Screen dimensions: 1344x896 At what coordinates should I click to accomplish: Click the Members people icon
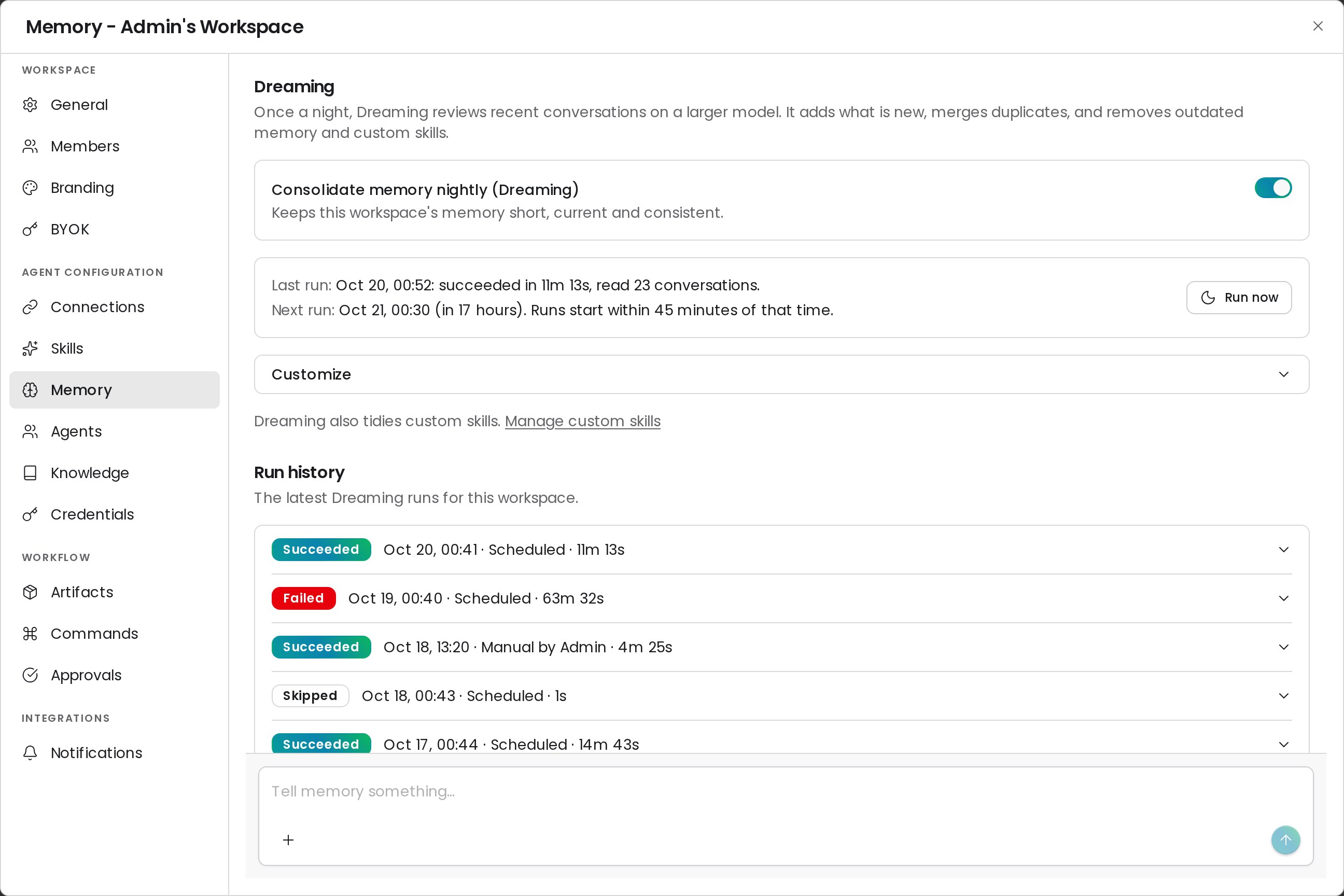pyautogui.click(x=30, y=146)
